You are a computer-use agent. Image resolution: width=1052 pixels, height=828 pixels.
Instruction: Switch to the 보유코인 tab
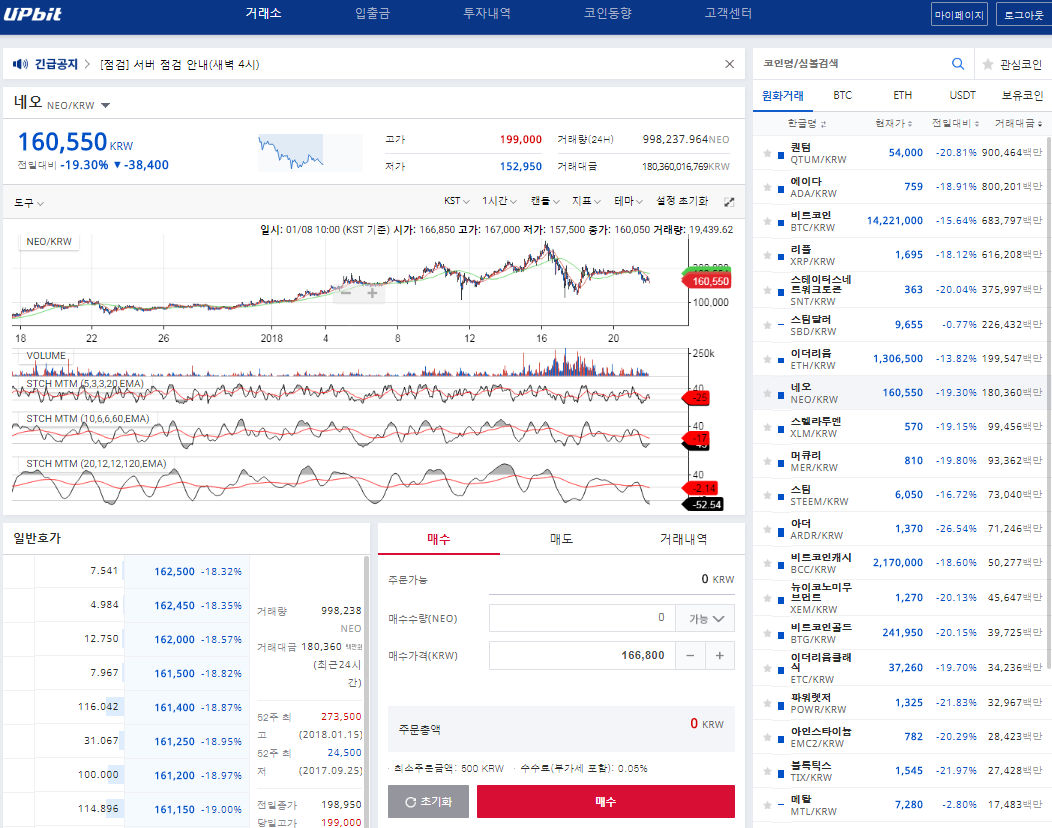1022,95
